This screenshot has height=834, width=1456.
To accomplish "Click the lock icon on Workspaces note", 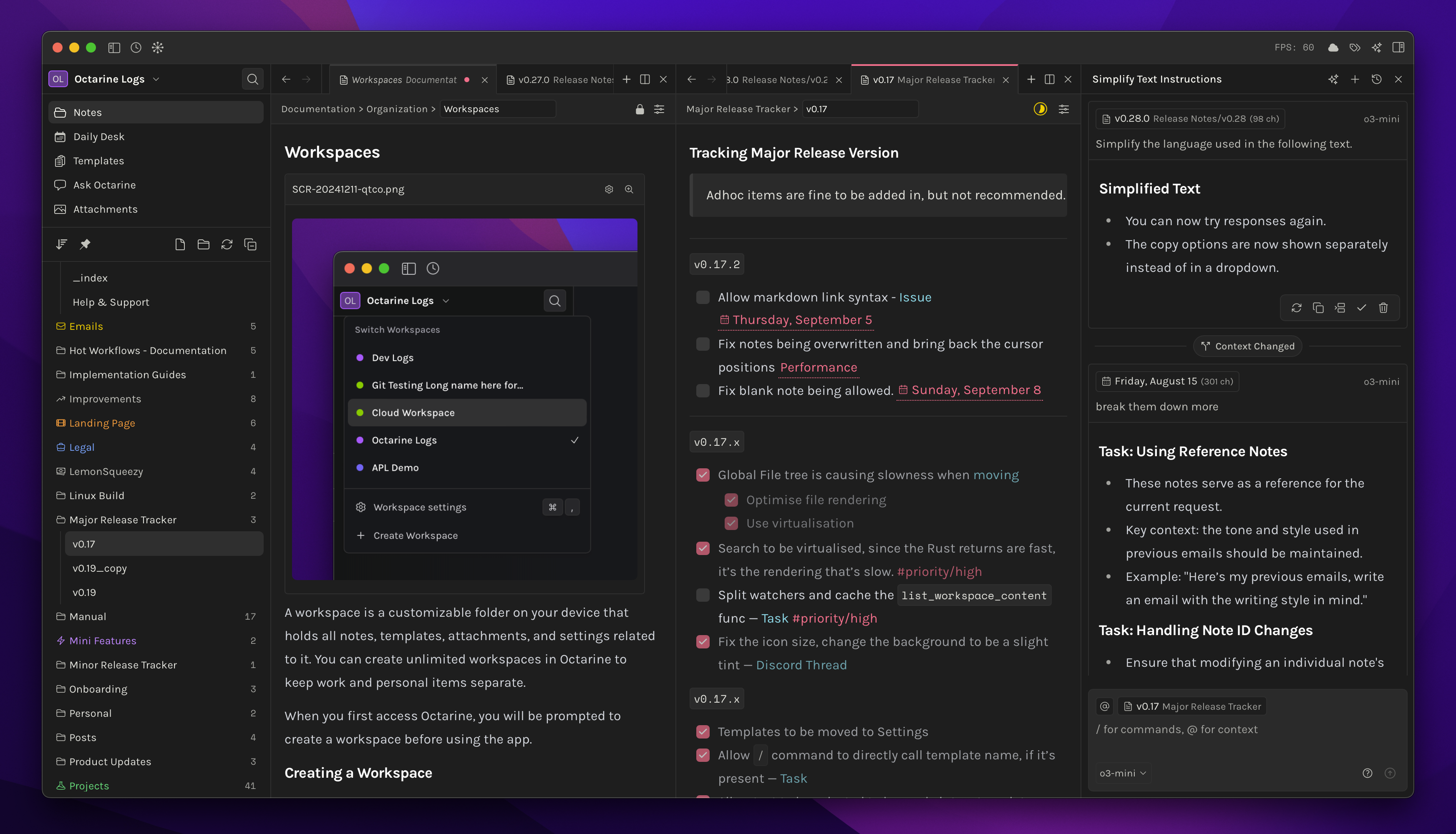I will click(x=640, y=109).
